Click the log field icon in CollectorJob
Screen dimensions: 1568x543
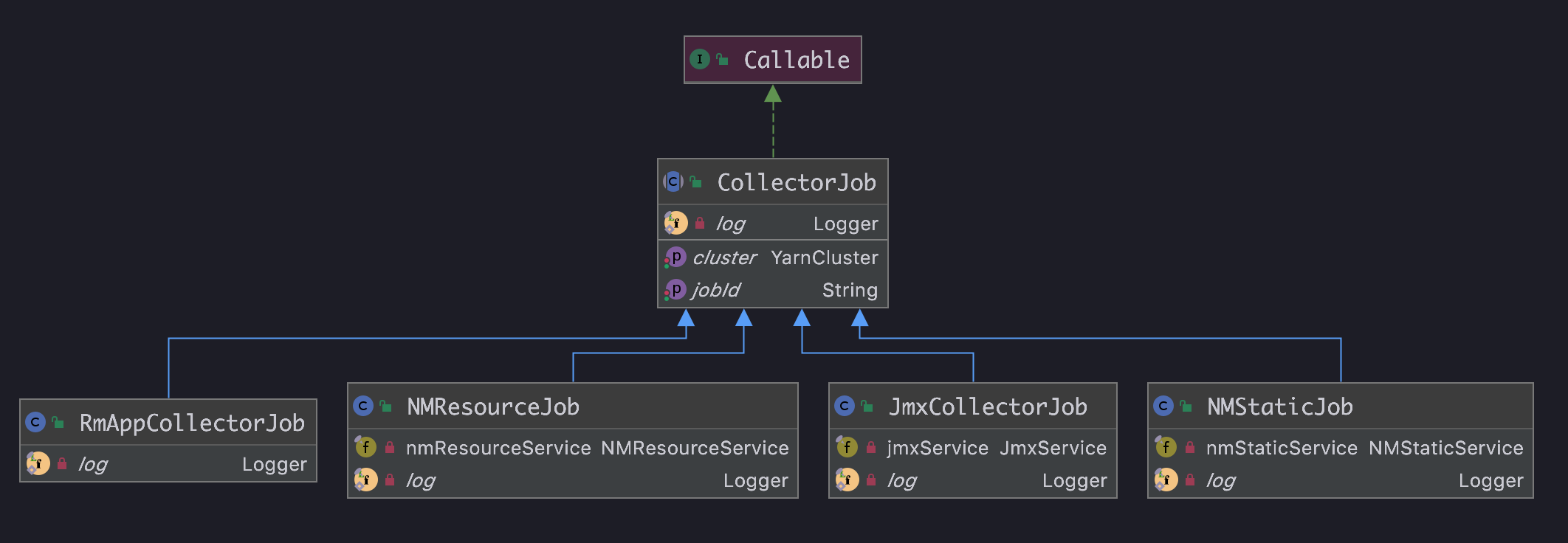[x=675, y=223]
